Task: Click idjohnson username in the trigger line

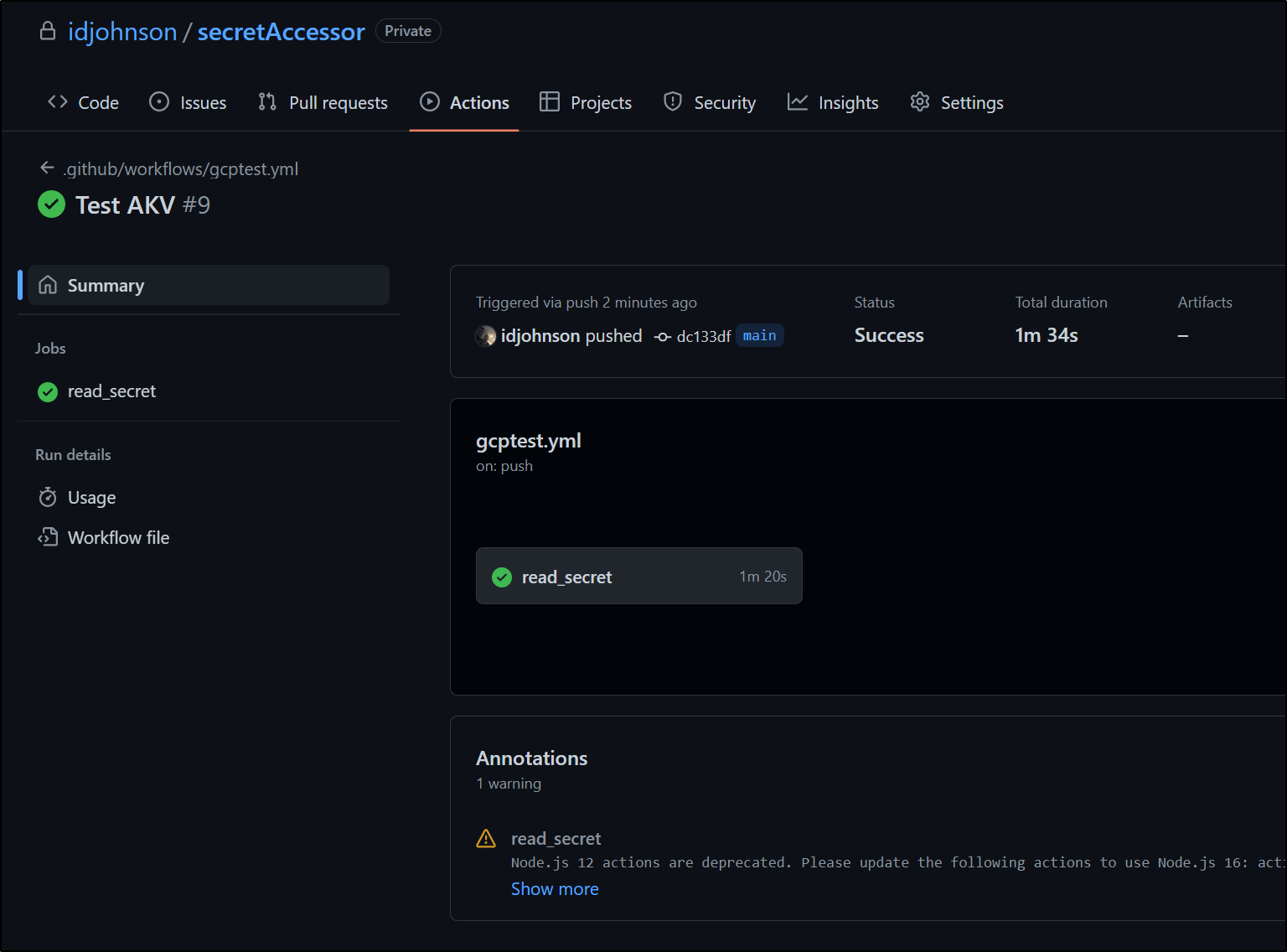Action: pyautogui.click(x=540, y=336)
